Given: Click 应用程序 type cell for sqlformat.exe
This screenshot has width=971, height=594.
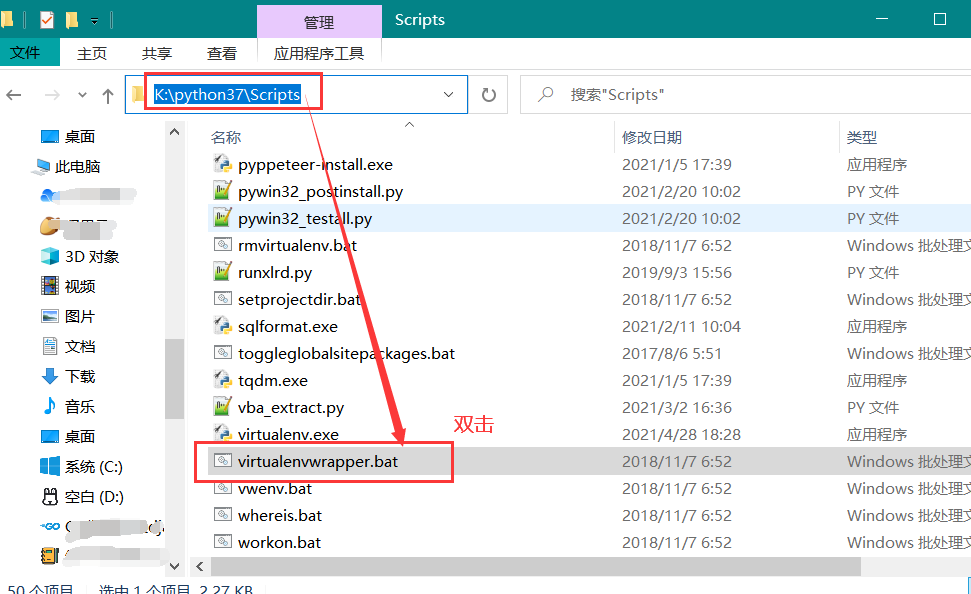Looking at the screenshot, I should tap(877, 326).
